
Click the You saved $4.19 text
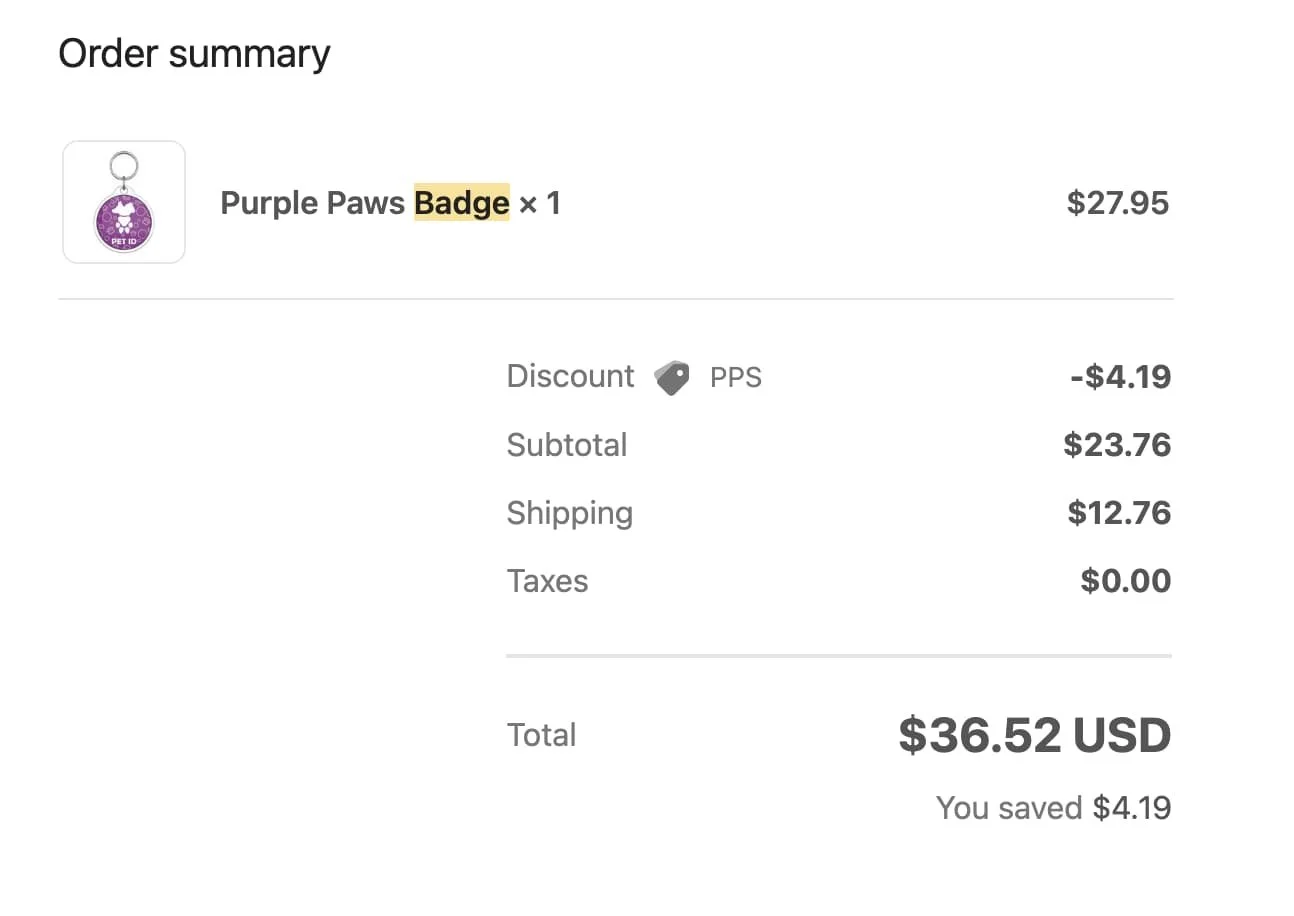tap(1053, 808)
